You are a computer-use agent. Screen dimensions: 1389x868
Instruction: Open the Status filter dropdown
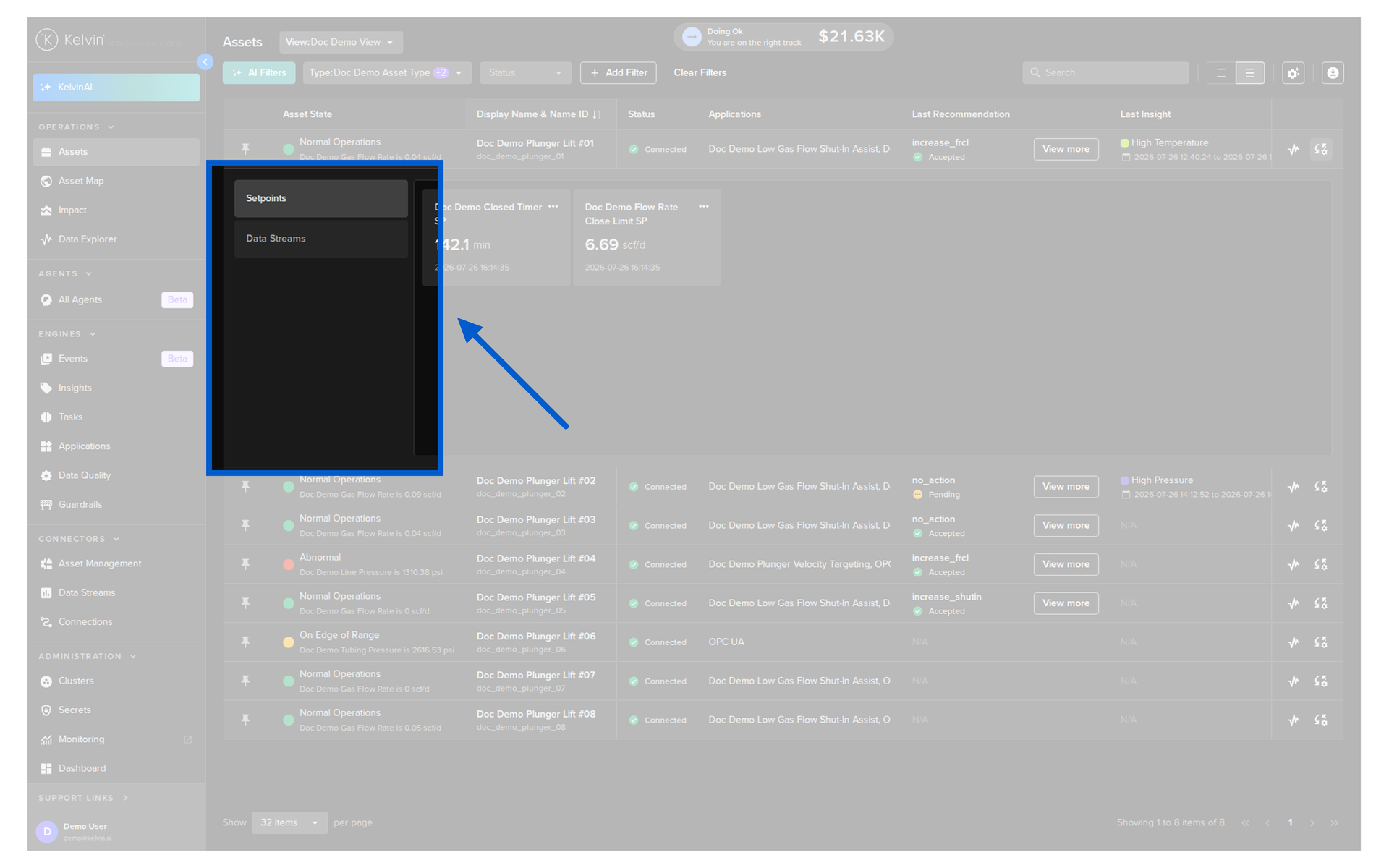tap(525, 72)
